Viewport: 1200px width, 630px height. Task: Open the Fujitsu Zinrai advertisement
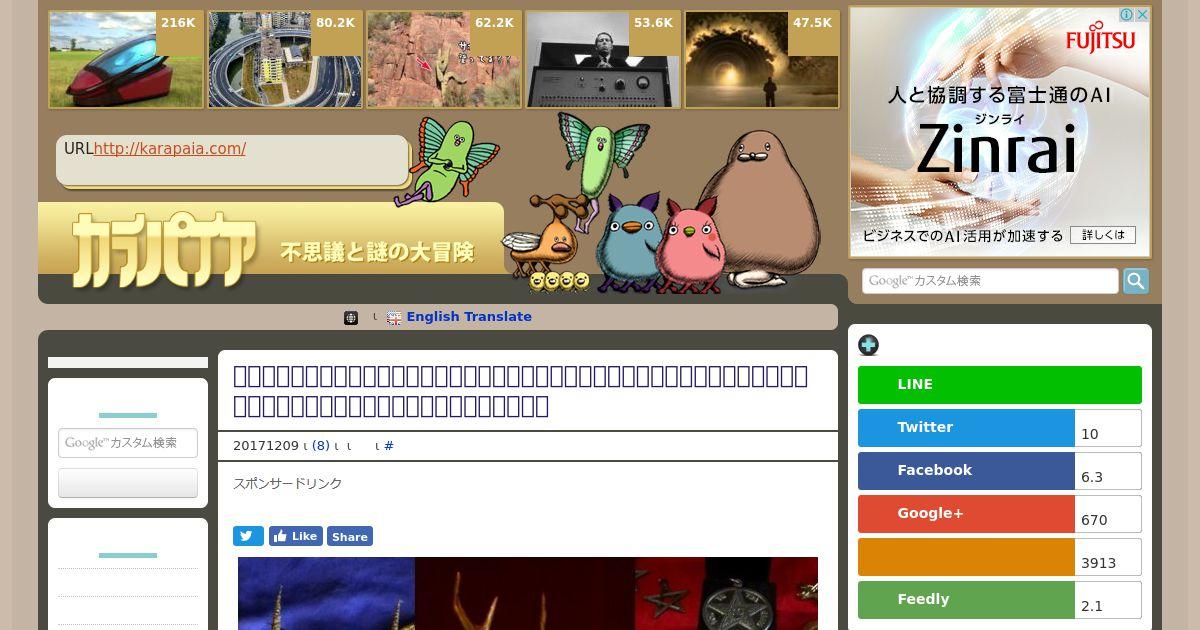point(1000,132)
